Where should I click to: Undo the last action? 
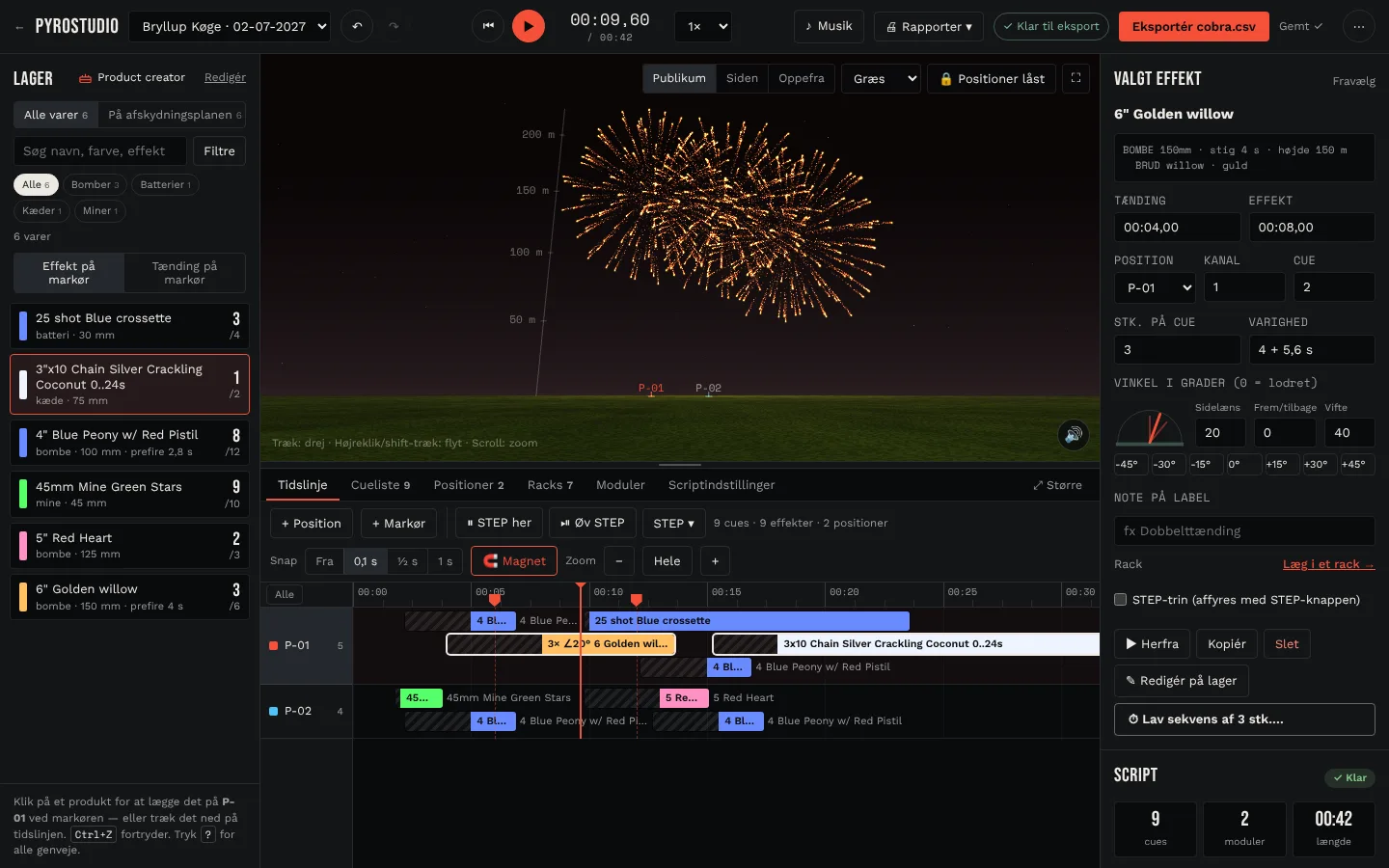point(357,26)
